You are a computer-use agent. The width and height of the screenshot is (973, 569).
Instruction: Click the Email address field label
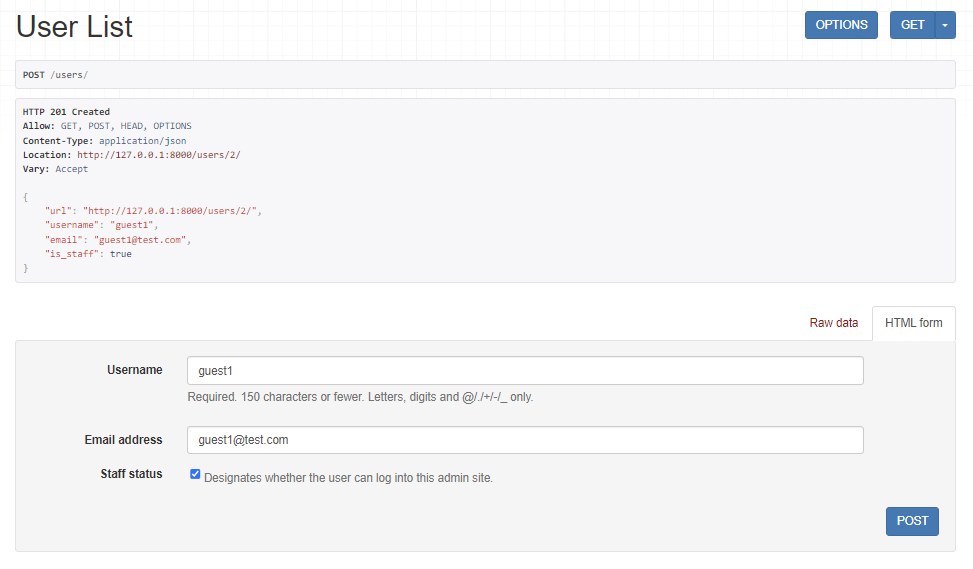point(123,440)
